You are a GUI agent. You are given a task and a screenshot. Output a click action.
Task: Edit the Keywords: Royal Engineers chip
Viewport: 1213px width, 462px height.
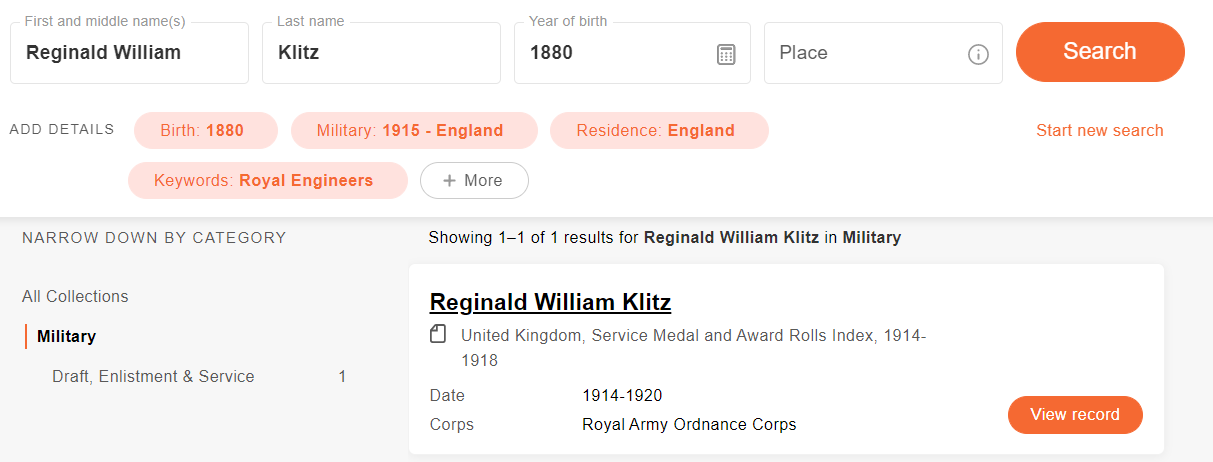pyautogui.click(x=268, y=181)
